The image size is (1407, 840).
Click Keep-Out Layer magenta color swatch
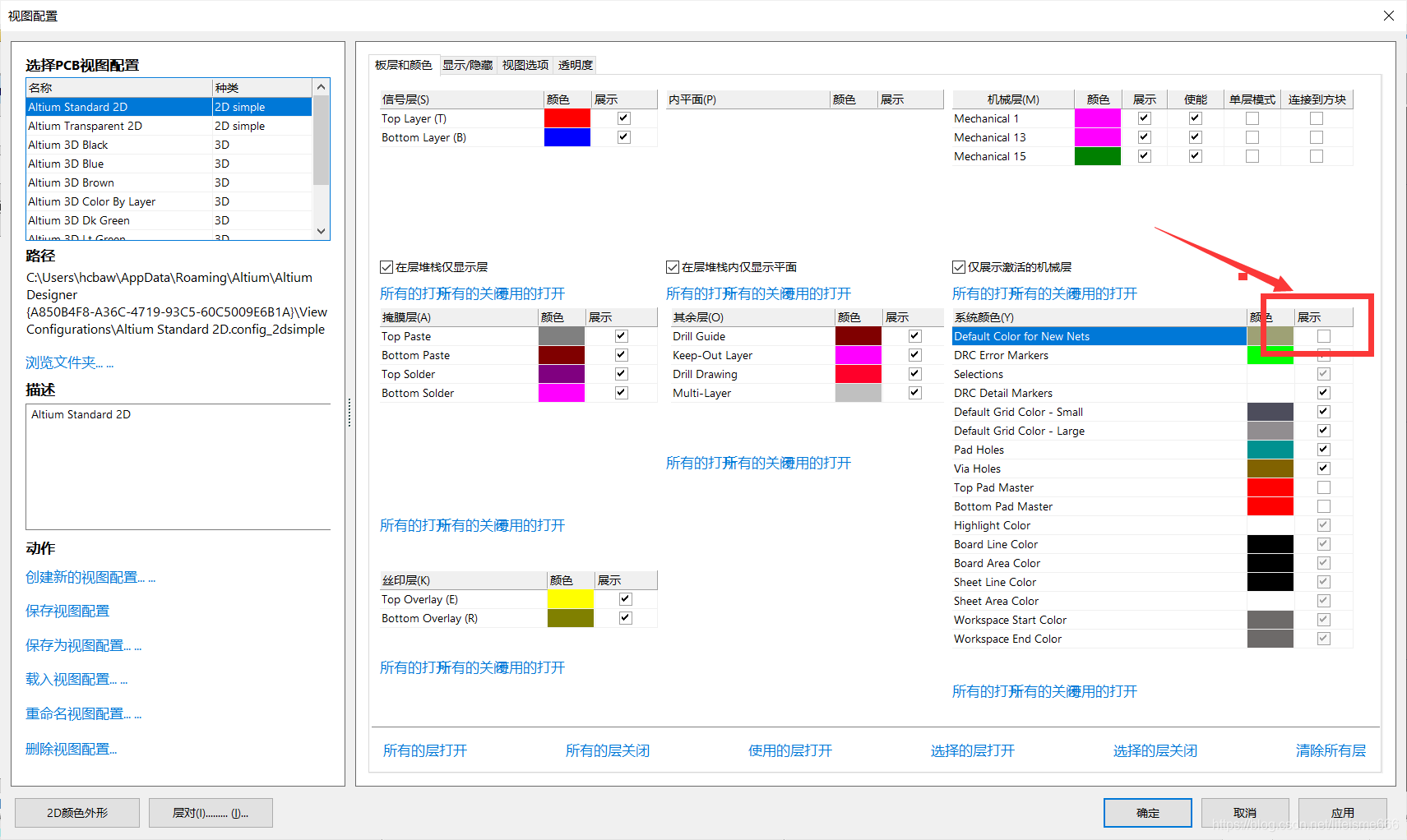click(859, 355)
